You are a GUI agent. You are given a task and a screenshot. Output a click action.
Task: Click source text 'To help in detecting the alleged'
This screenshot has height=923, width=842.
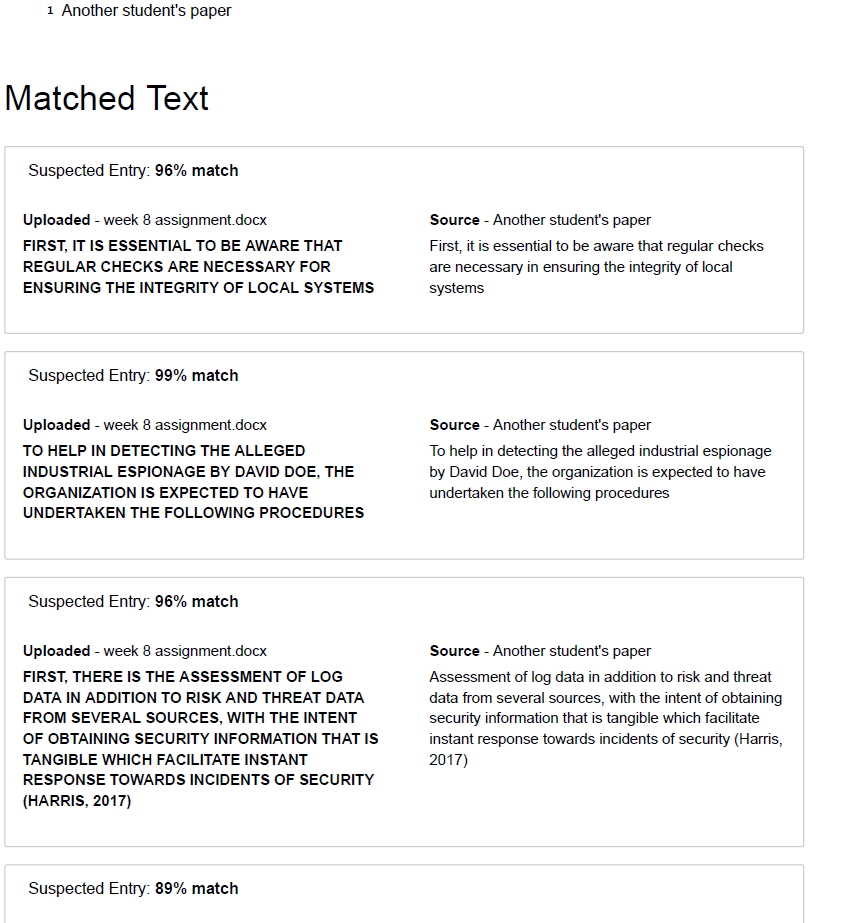click(x=600, y=472)
